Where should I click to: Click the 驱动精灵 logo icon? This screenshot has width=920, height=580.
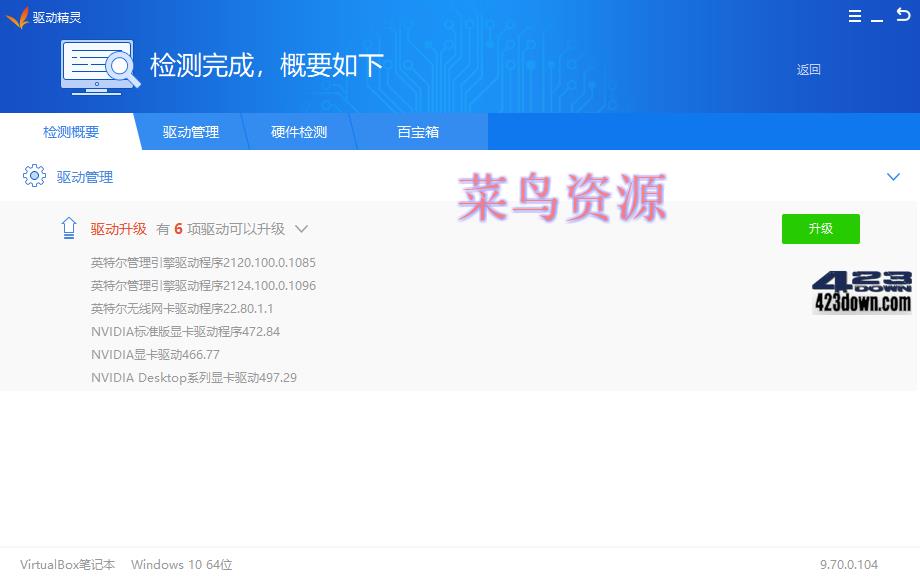(17, 17)
